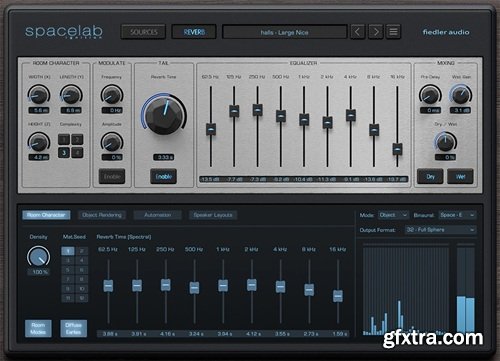This screenshot has height=361, width=500.
Task: Click the Modulate Frequency value 0 Hz
Action: (x=112, y=110)
